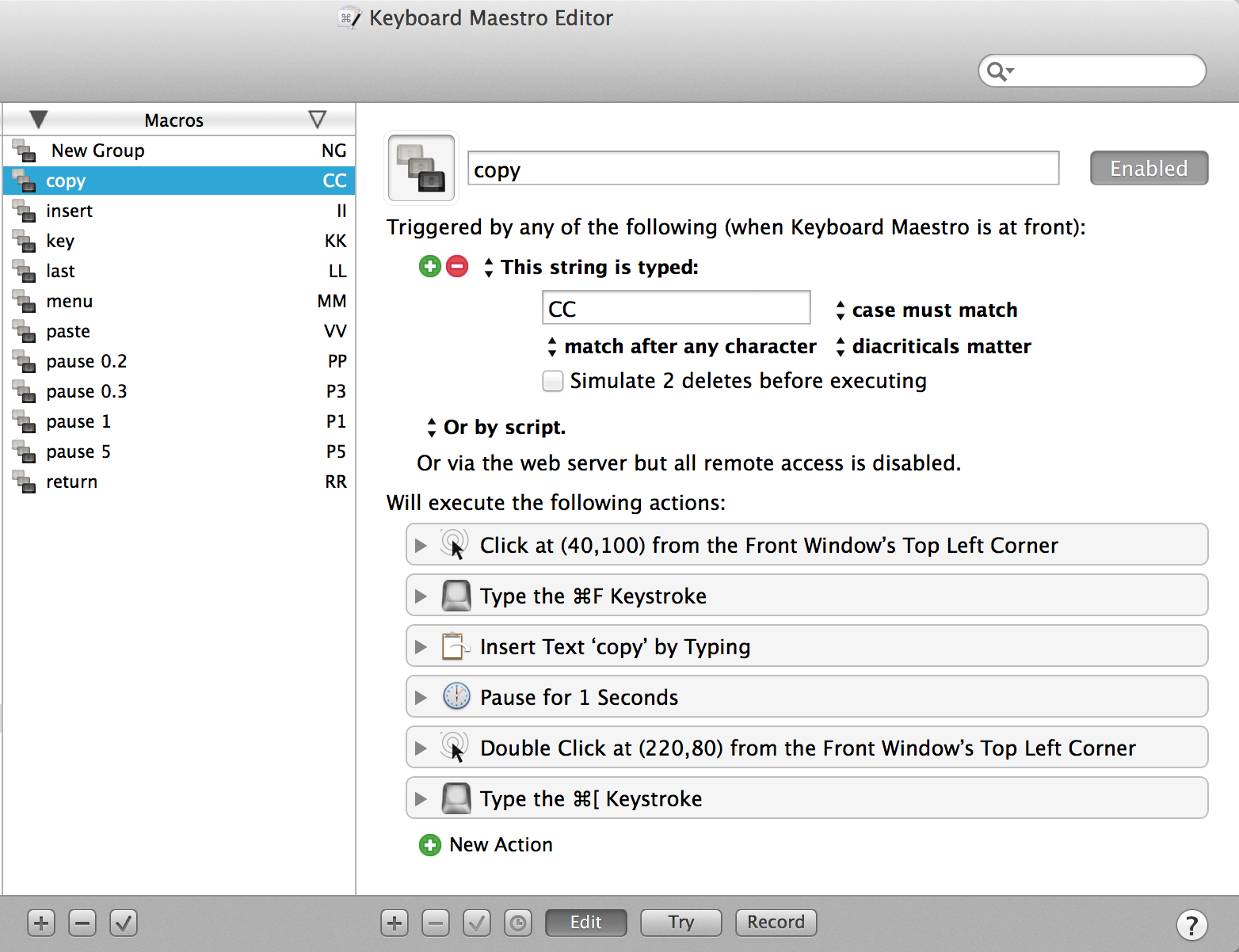
Task: Add a new trigger with green plus
Action: [429, 266]
